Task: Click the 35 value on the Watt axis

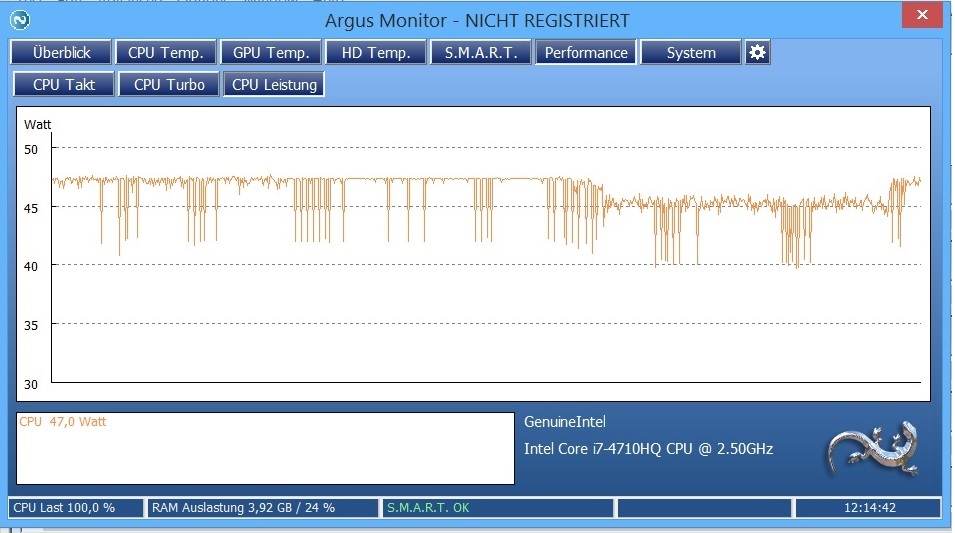Action: coord(31,325)
